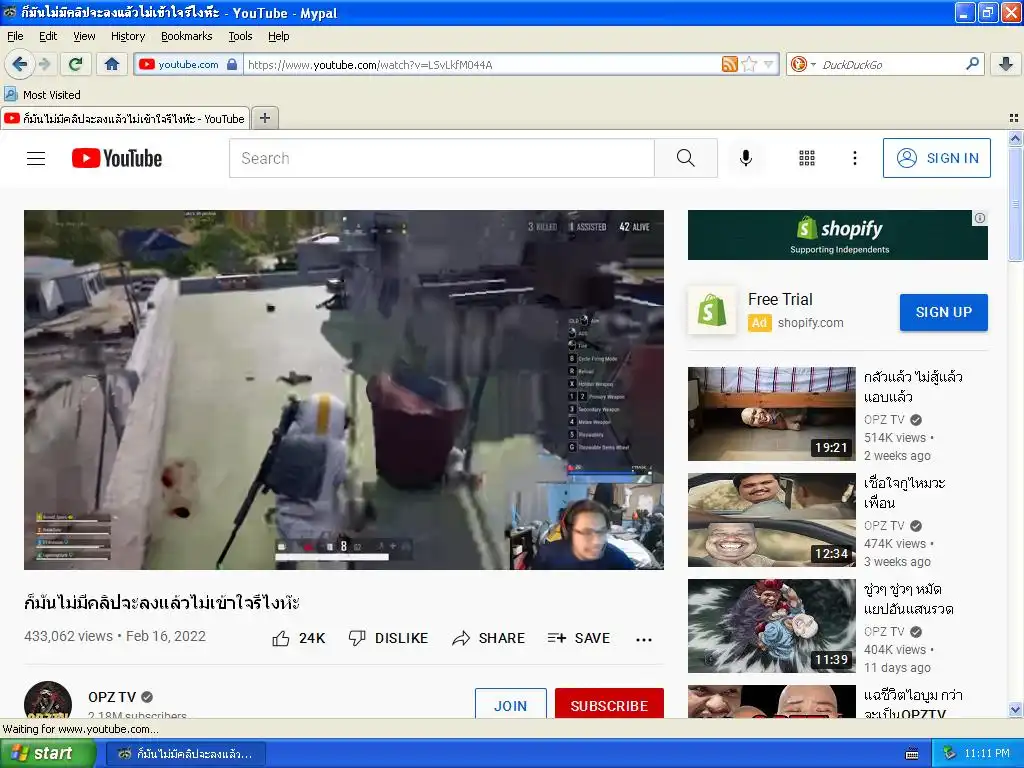Image resolution: width=1024 pixels, height=768 pixels.
Task: Go to the browser Home page icon
Action: coord(112,64)
